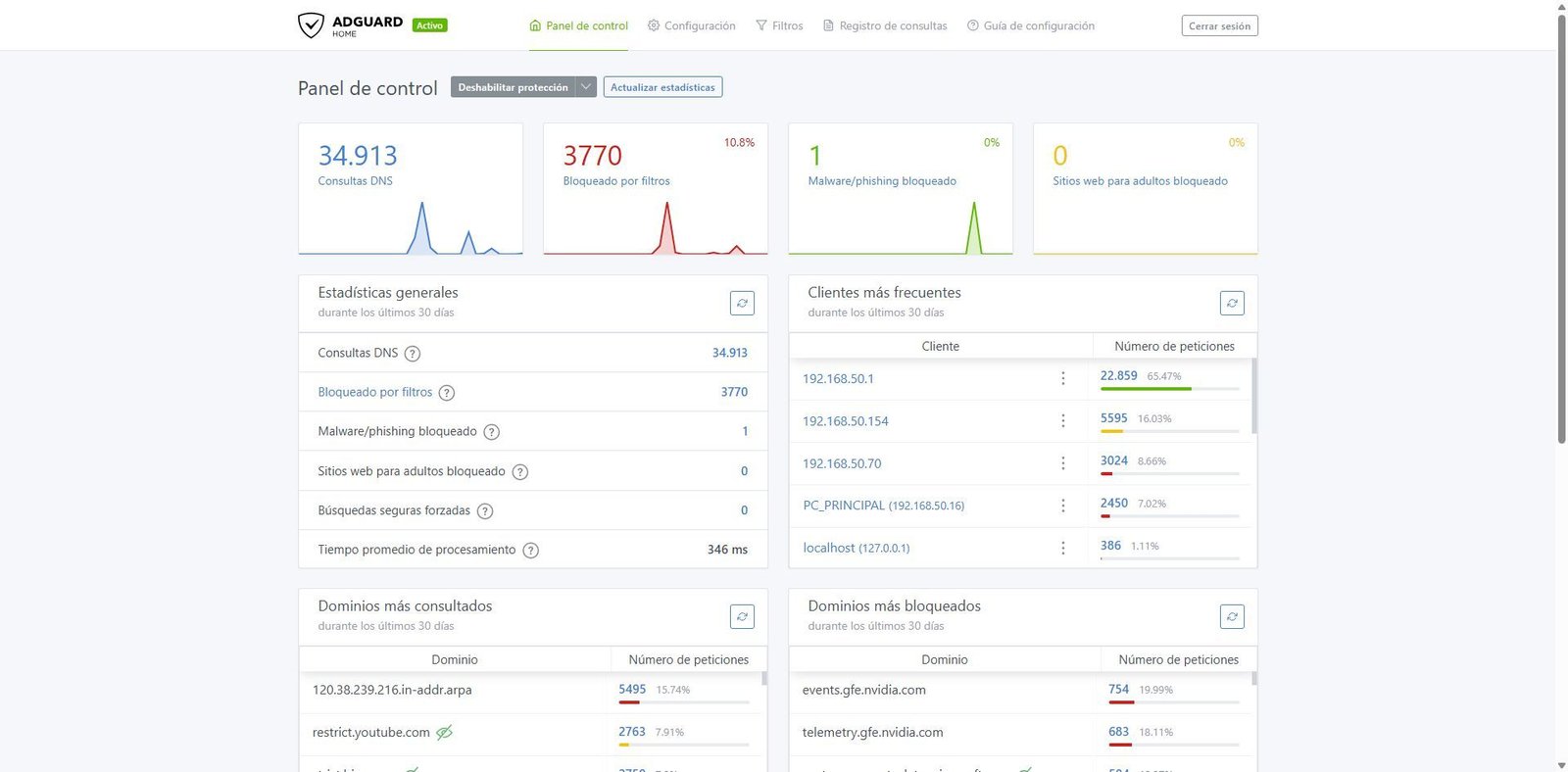The width and height of the screenshot is (1568, 772).
Task: Open three-dot menu for client 192.168.50.154
Action: [x=1063, y=421]
